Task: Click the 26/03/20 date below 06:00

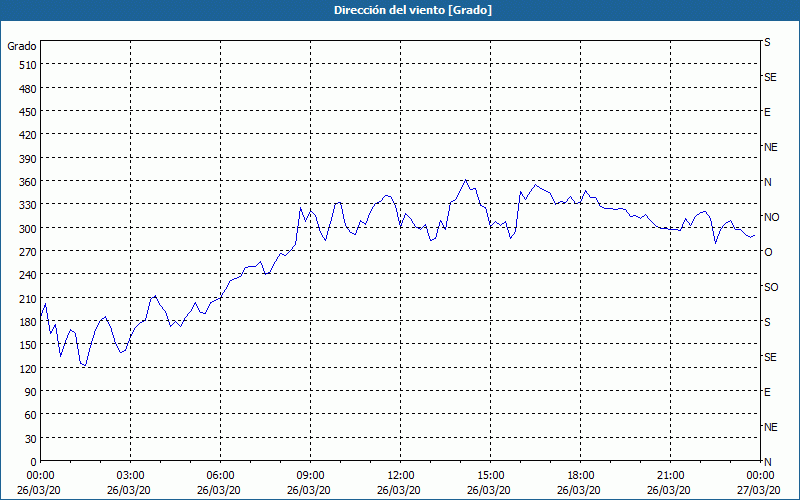Action: click(x=219, y=490)
